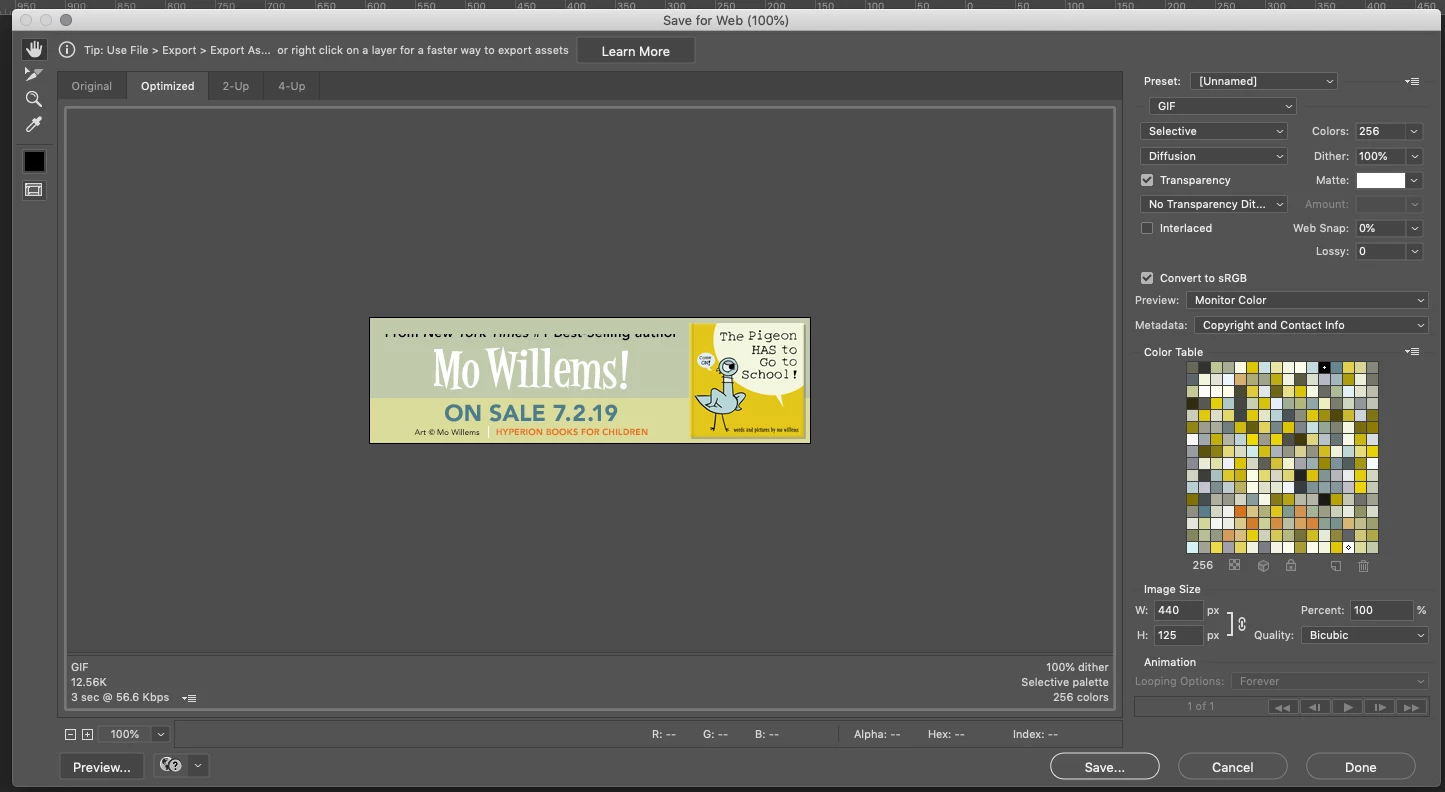Click the Cancel button
Image resolution: width=1445 pixels, height=792 pixels.
(x=1233, y=767)
